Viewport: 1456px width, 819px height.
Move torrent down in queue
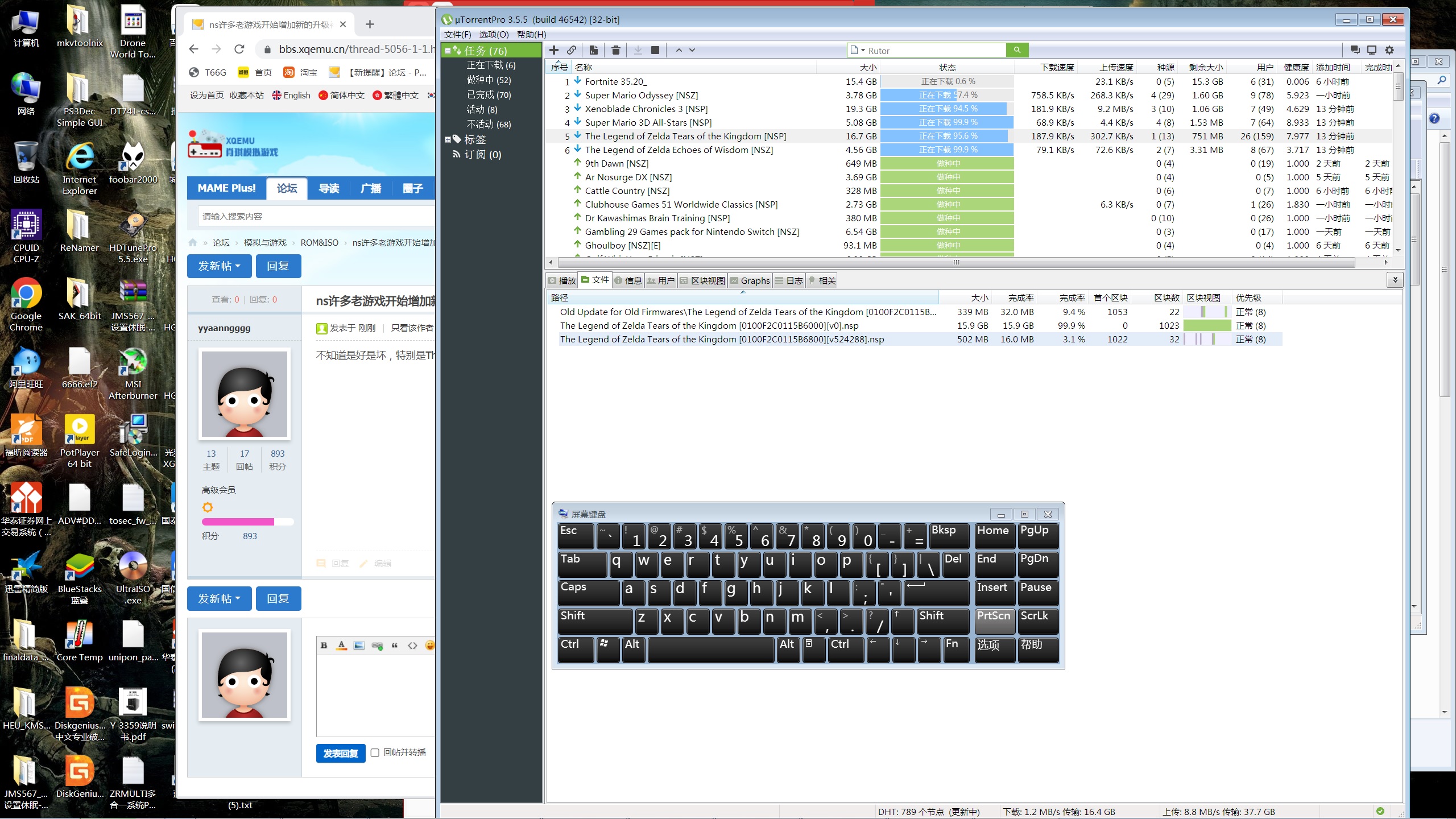click(x=692, y=50)
